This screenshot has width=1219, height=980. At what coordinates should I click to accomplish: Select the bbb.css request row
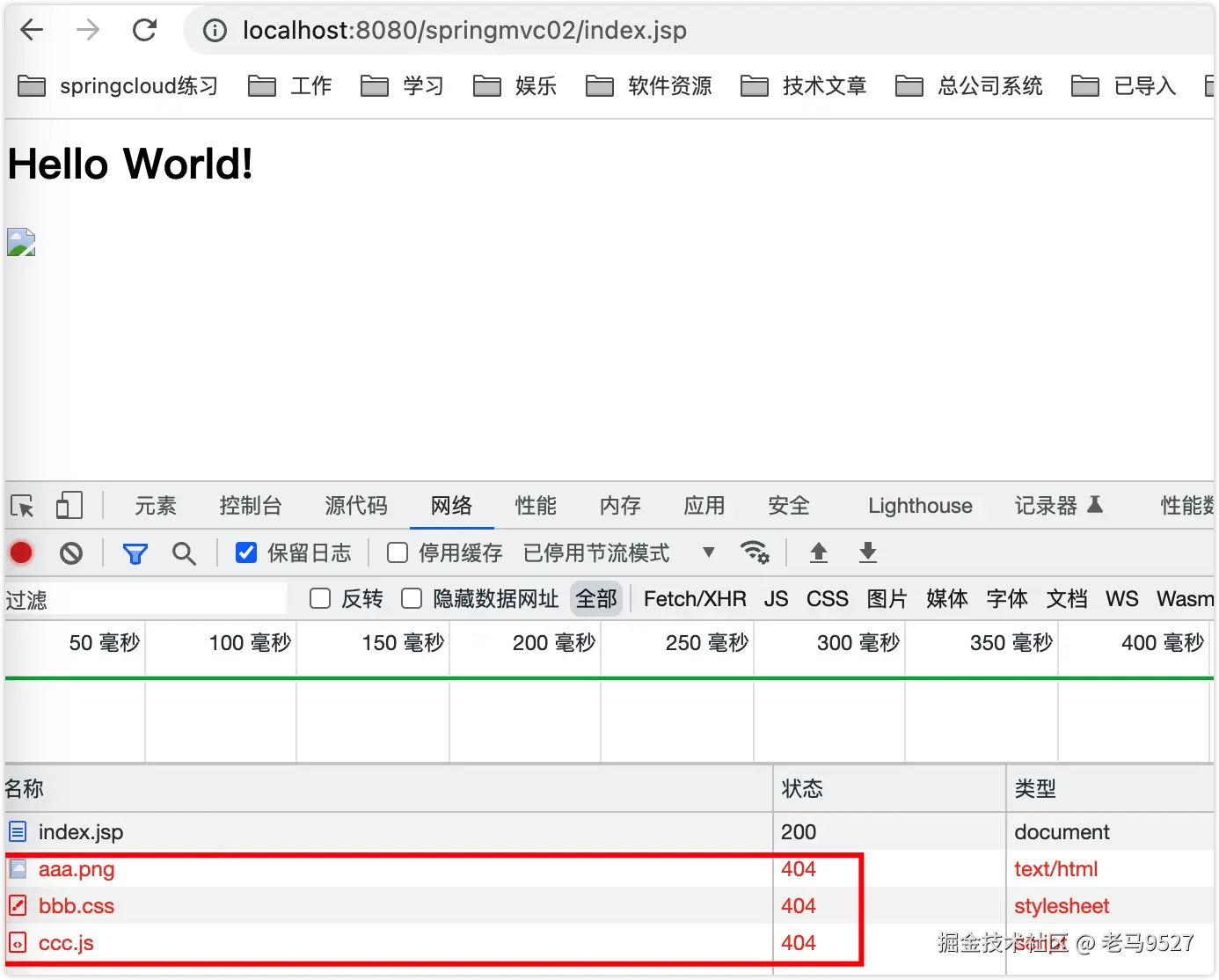pyautogui.click(x=609, y=906)
